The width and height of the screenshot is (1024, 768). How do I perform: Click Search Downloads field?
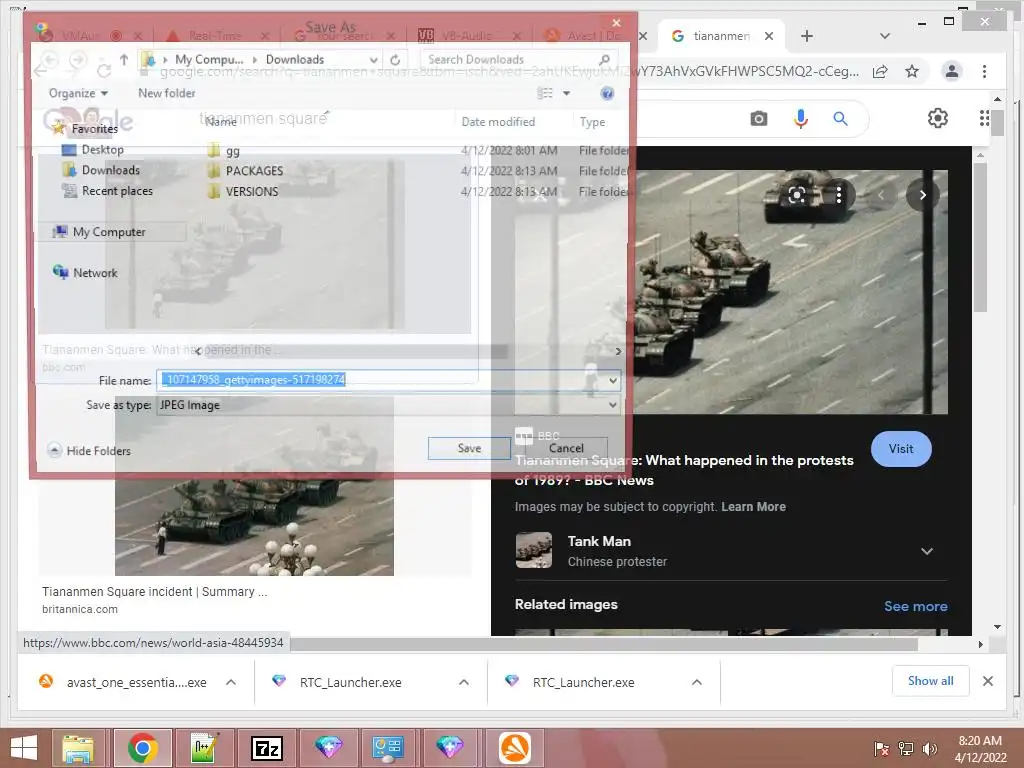(519, 59)
